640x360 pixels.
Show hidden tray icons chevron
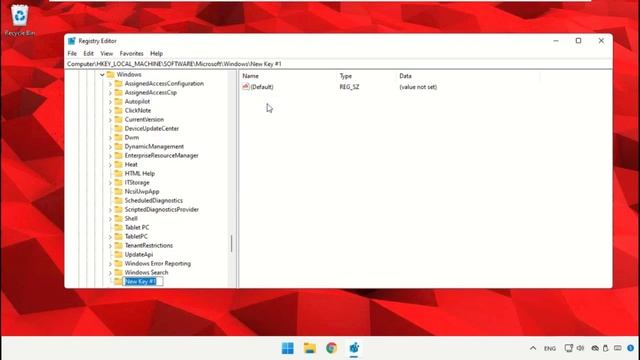click(x=533, y=348)
